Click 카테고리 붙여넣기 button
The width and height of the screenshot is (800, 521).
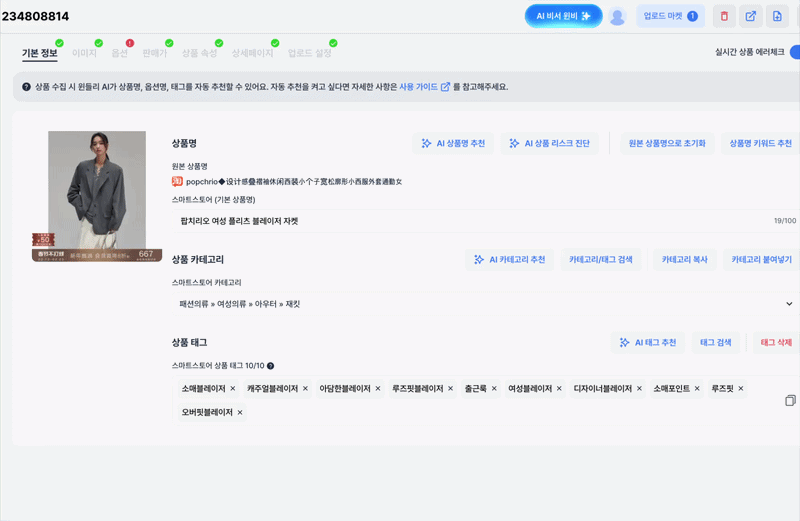coord(761,260)
